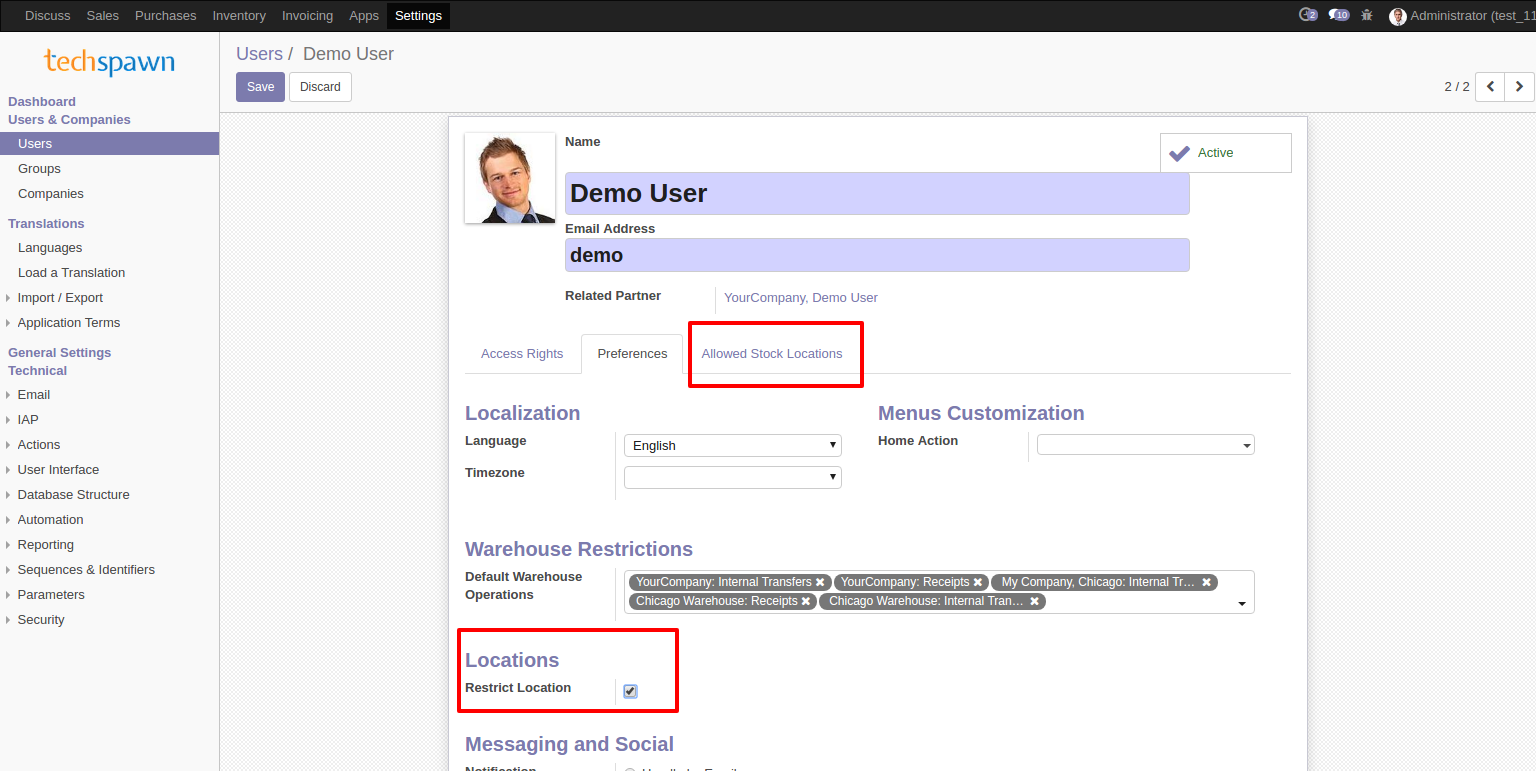Image resolution: width=1536 pixels, height=771 pixels.
Task: Toggle the Active status button
Action: point(1225,153)
